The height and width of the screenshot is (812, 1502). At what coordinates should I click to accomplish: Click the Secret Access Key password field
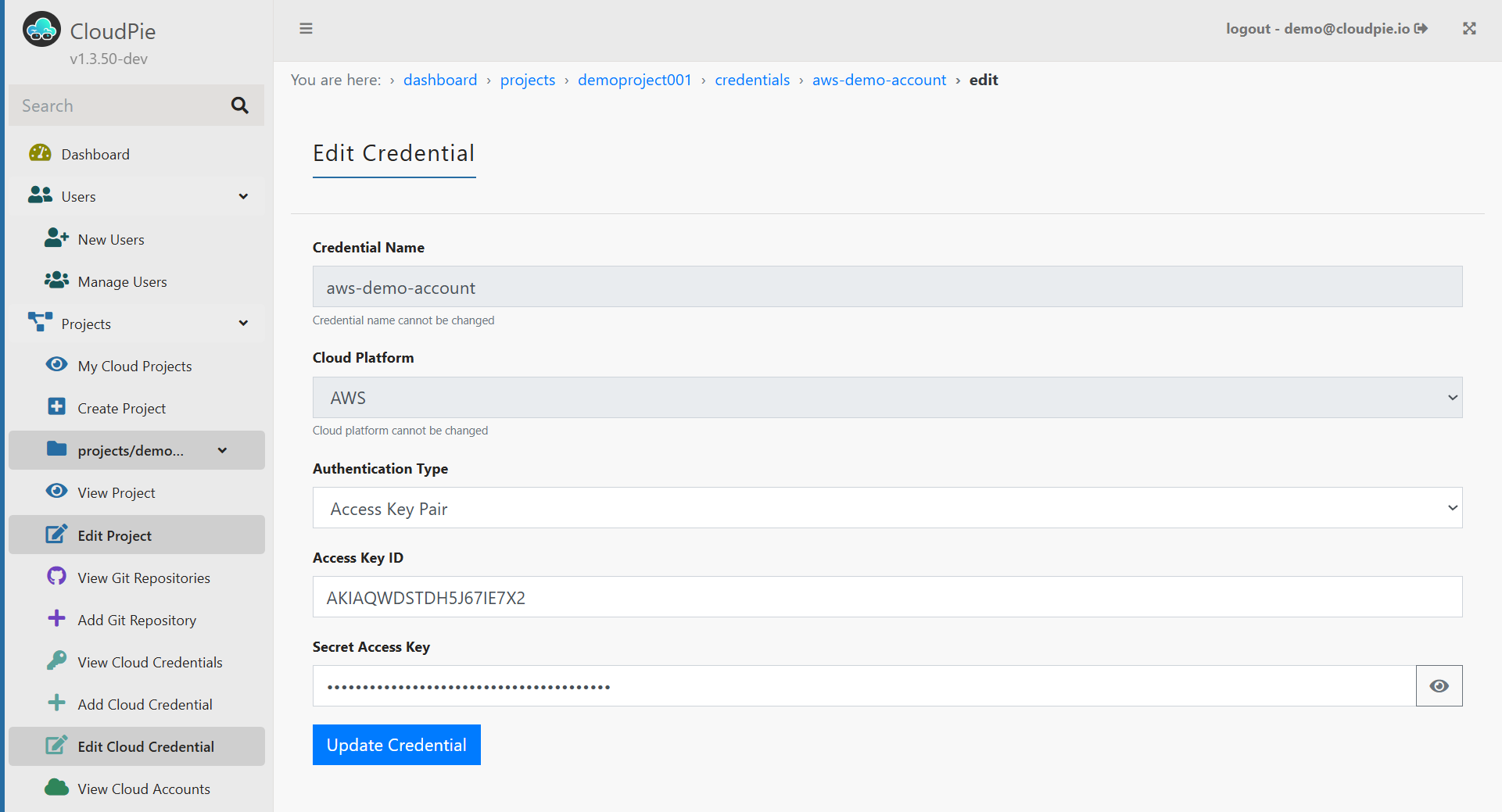864,686
